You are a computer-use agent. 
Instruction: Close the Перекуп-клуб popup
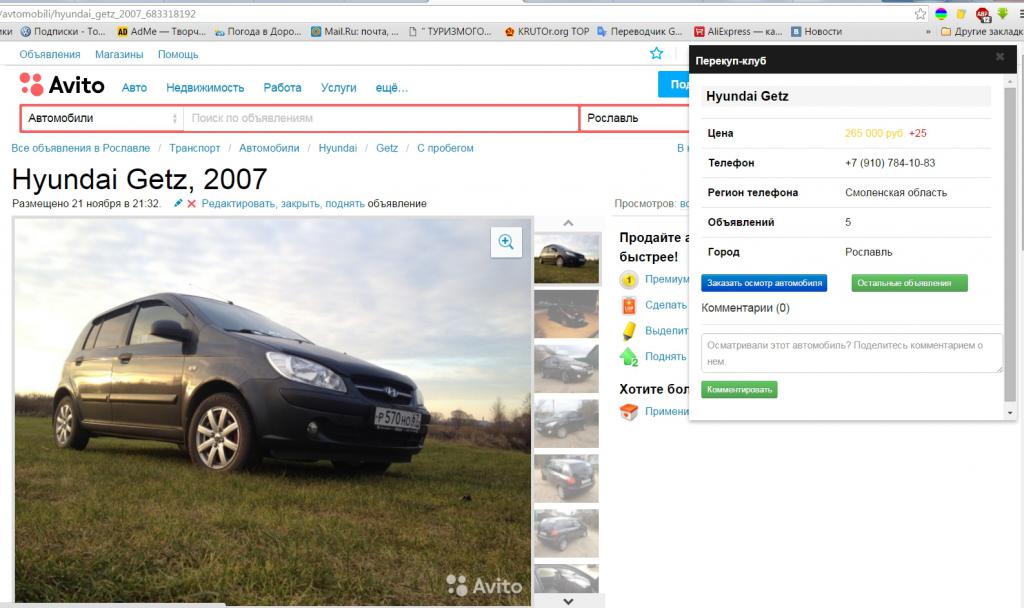(1000, 57)
